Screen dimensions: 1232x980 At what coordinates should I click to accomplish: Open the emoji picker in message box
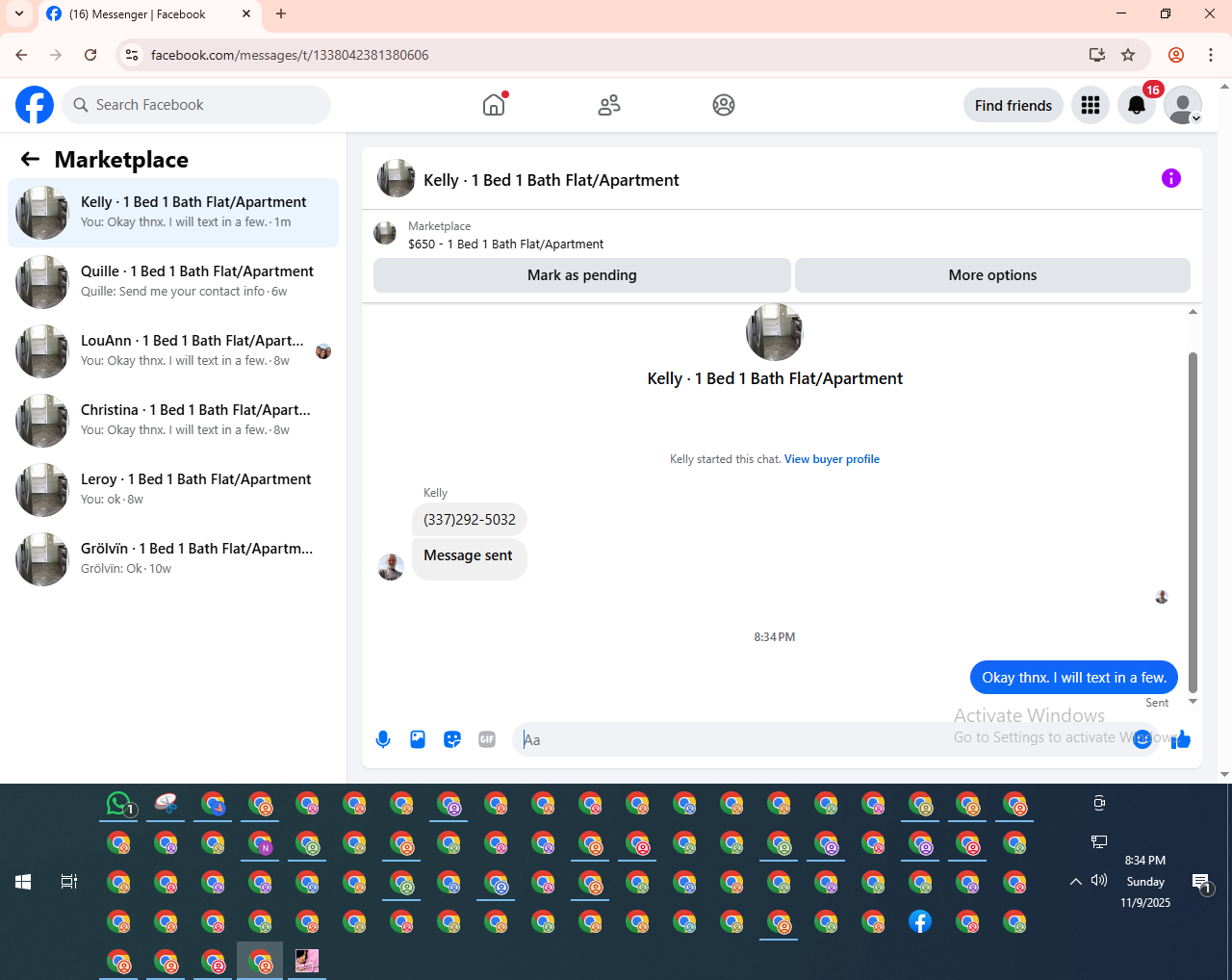[1142, 739]
